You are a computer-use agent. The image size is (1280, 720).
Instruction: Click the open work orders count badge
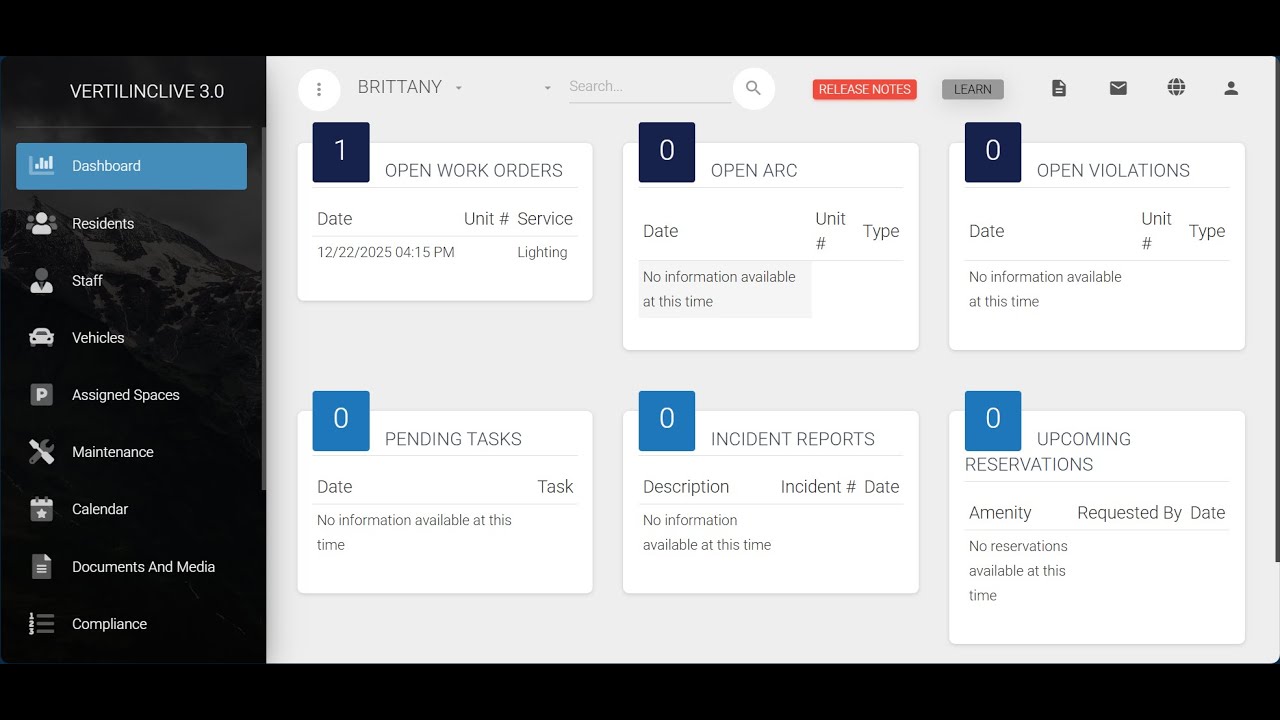341,151
